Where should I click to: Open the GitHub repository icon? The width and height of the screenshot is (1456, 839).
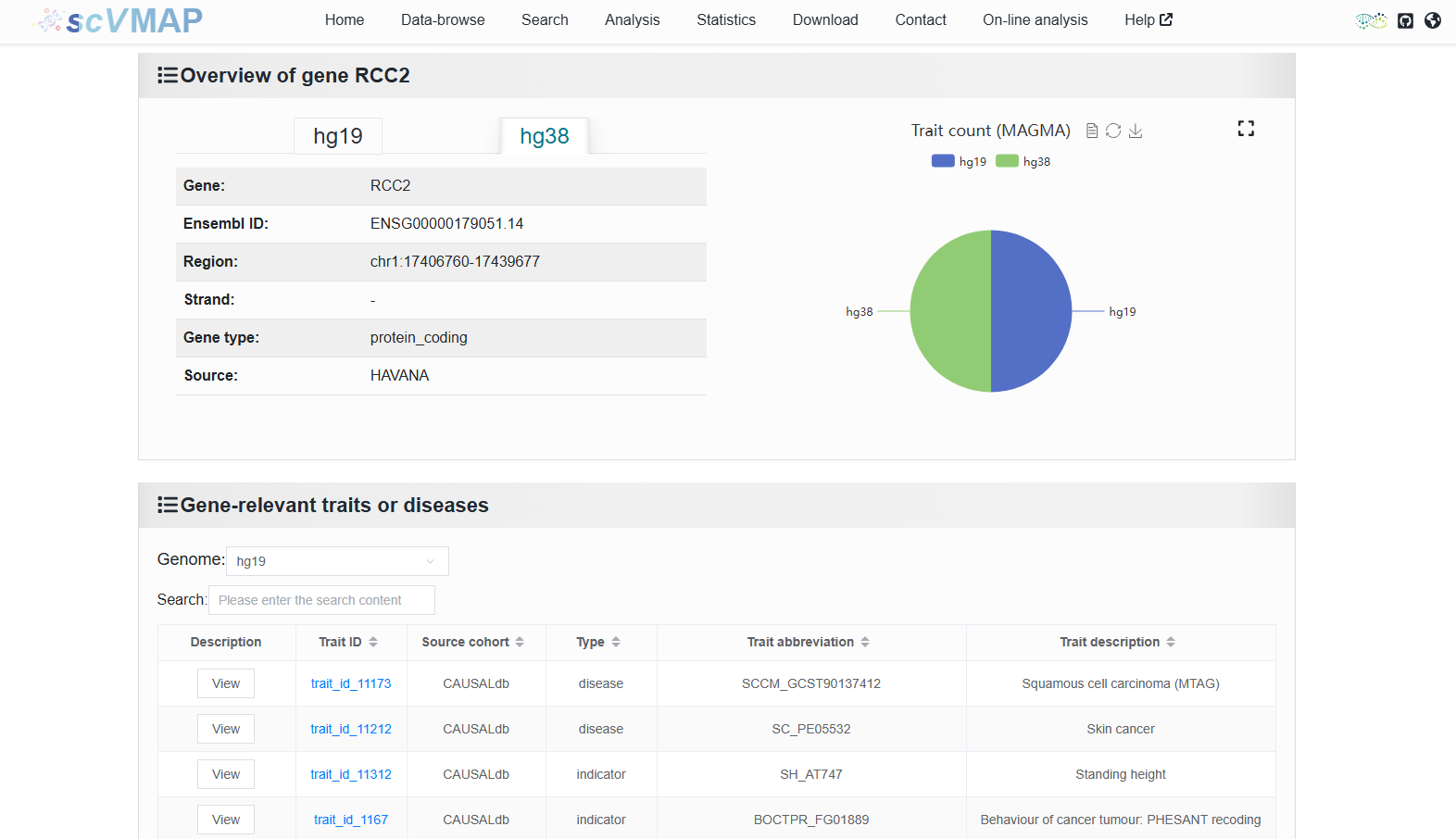(1405, 20)
